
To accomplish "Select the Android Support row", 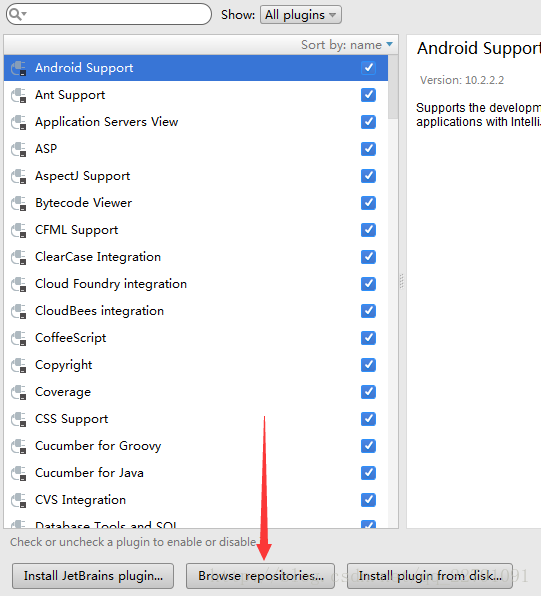I will 196,68.
